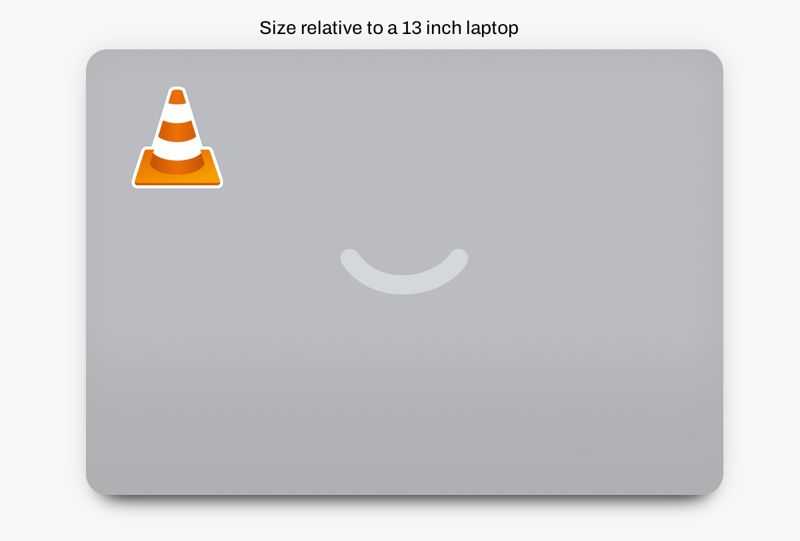Click the middle orange stripe of the cone
This screenshot has height=541, width=800.
tap(177, 132)
